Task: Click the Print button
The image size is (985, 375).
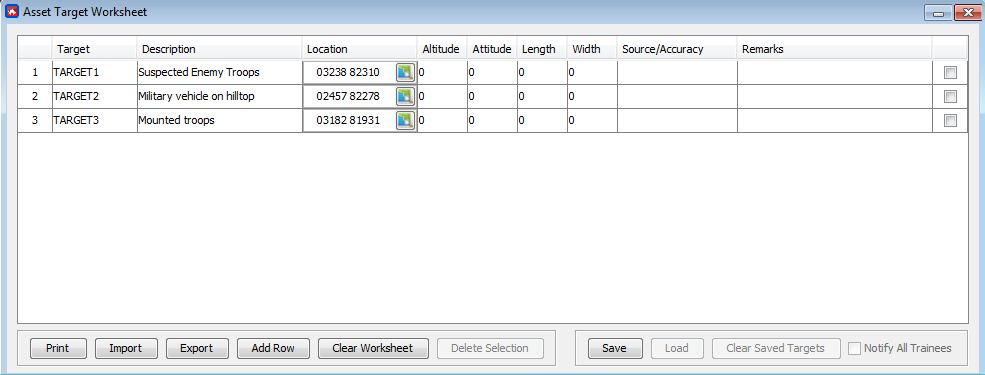Action: tap(58, 348)
